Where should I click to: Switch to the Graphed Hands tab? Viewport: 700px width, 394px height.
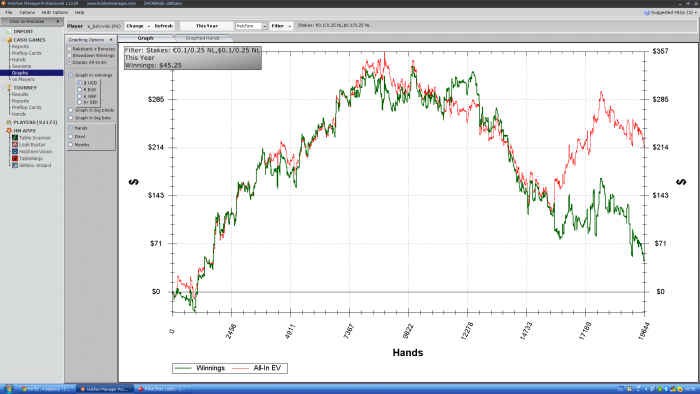pos(202,38)
